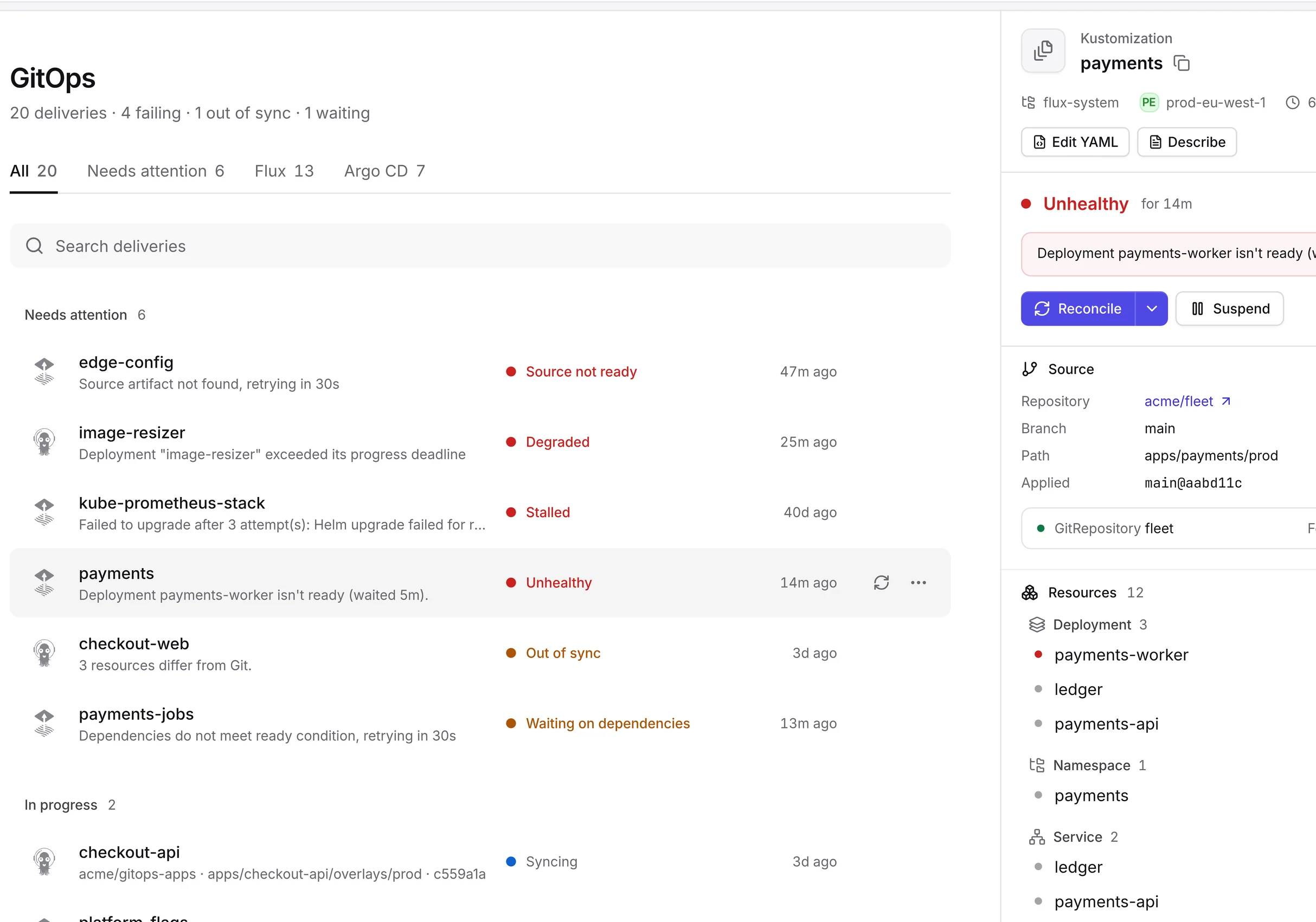Click the Flux icon beside payments-jobs
The image size is (1316, 922).
tap(44, 724)
